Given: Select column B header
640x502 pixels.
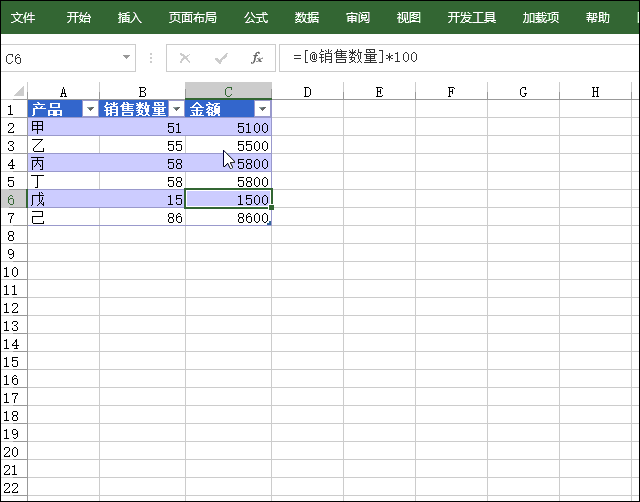Looking at the screenshot, I should tap(142, 91).
